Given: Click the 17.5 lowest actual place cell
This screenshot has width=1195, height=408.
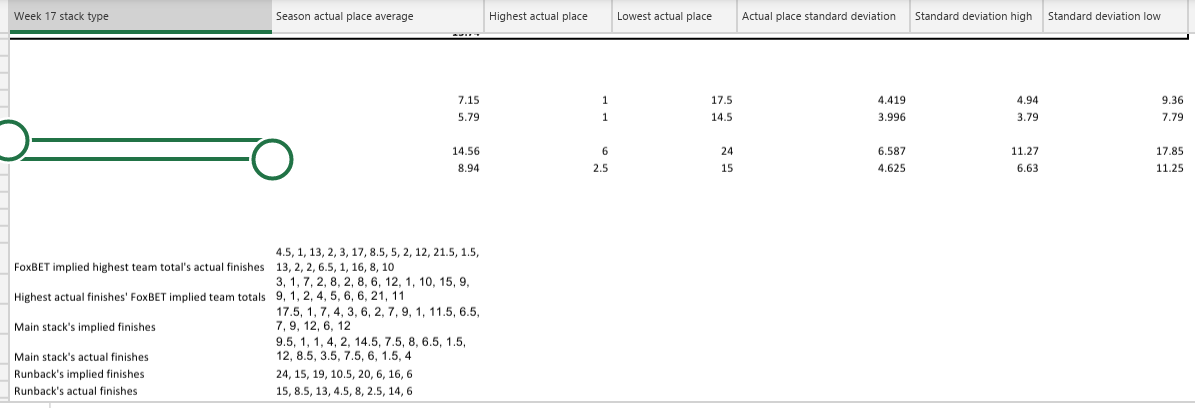Looking at the screenshot, I should (x=674, y=100).
